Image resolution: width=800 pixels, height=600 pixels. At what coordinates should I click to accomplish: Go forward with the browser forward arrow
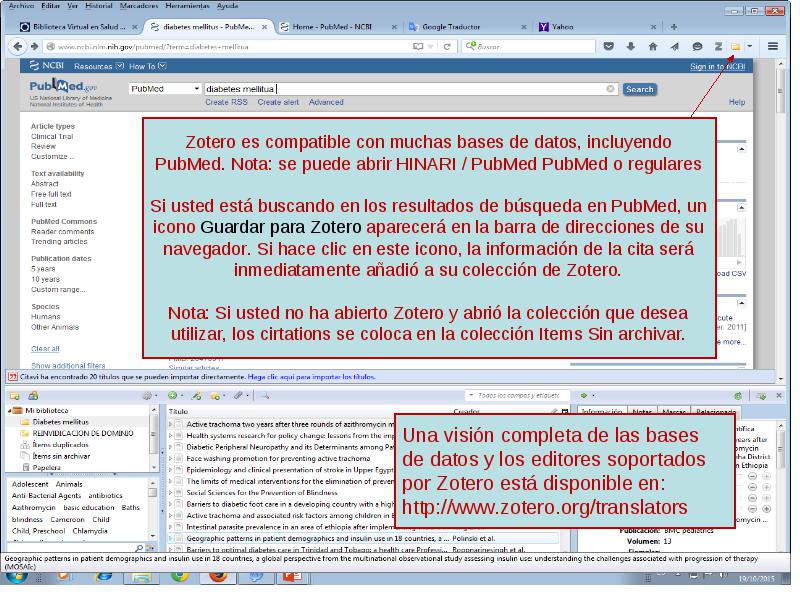click(34, 46)
